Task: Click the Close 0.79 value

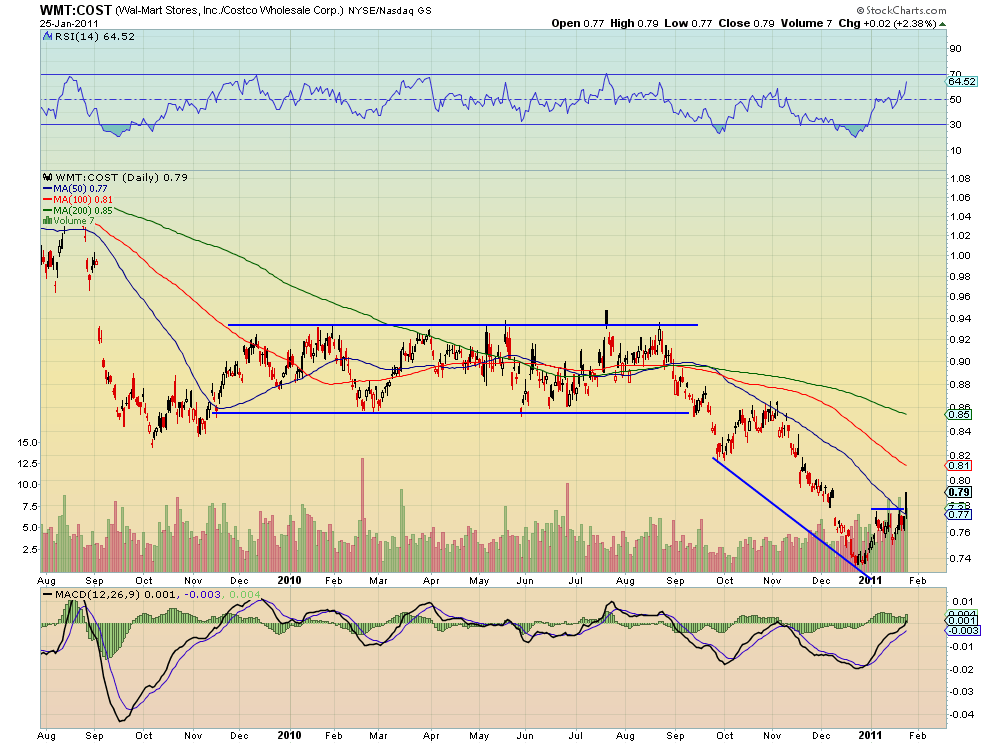Action: pos(746,23)
